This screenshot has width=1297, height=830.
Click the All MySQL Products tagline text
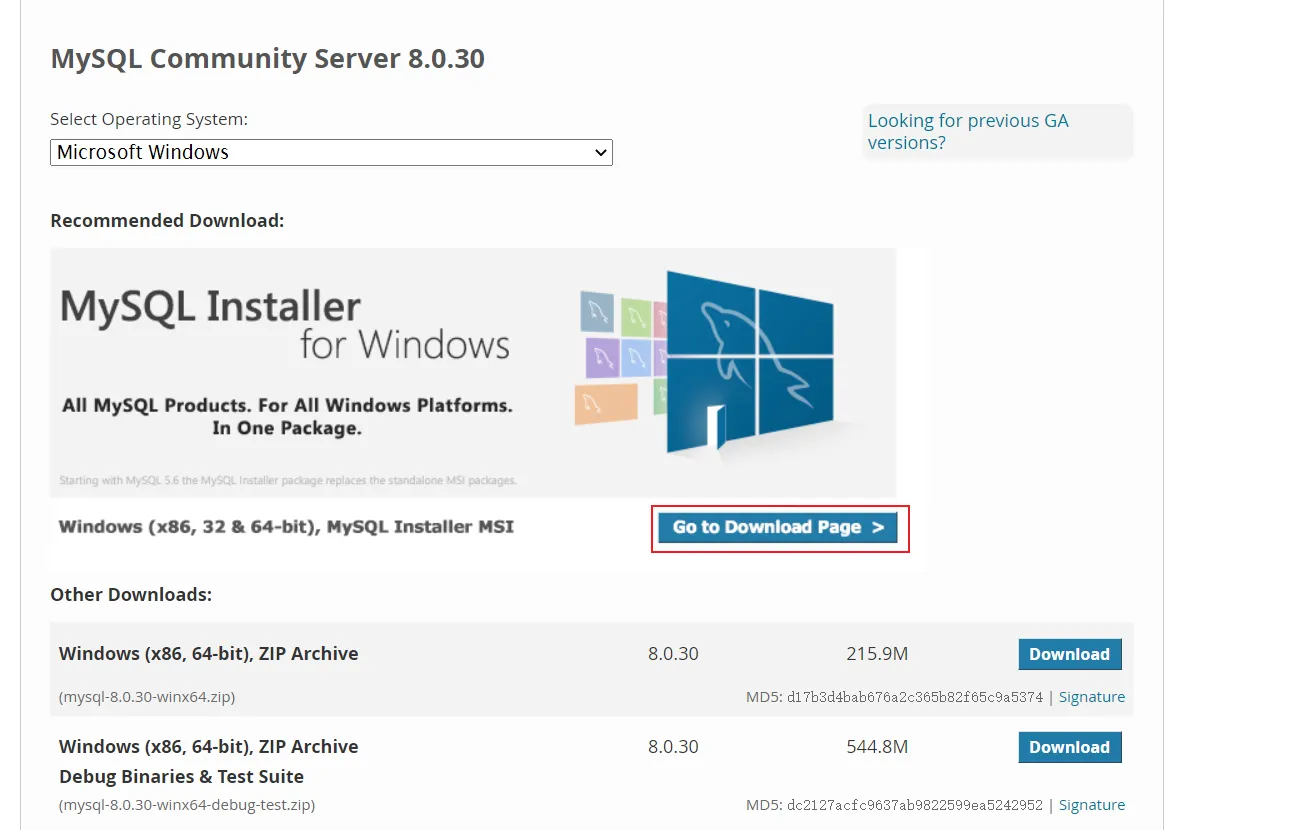[287, 417]
